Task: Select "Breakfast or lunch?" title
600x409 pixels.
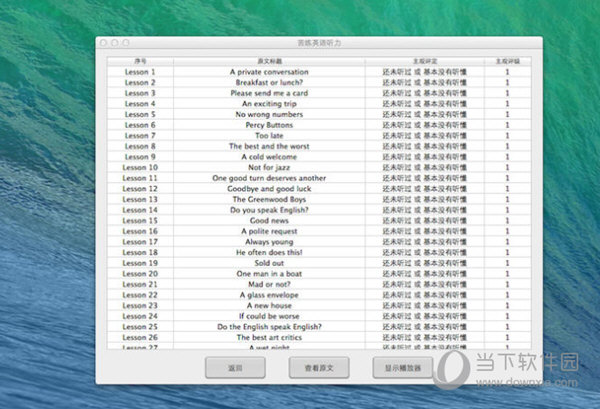Action: 269,83
